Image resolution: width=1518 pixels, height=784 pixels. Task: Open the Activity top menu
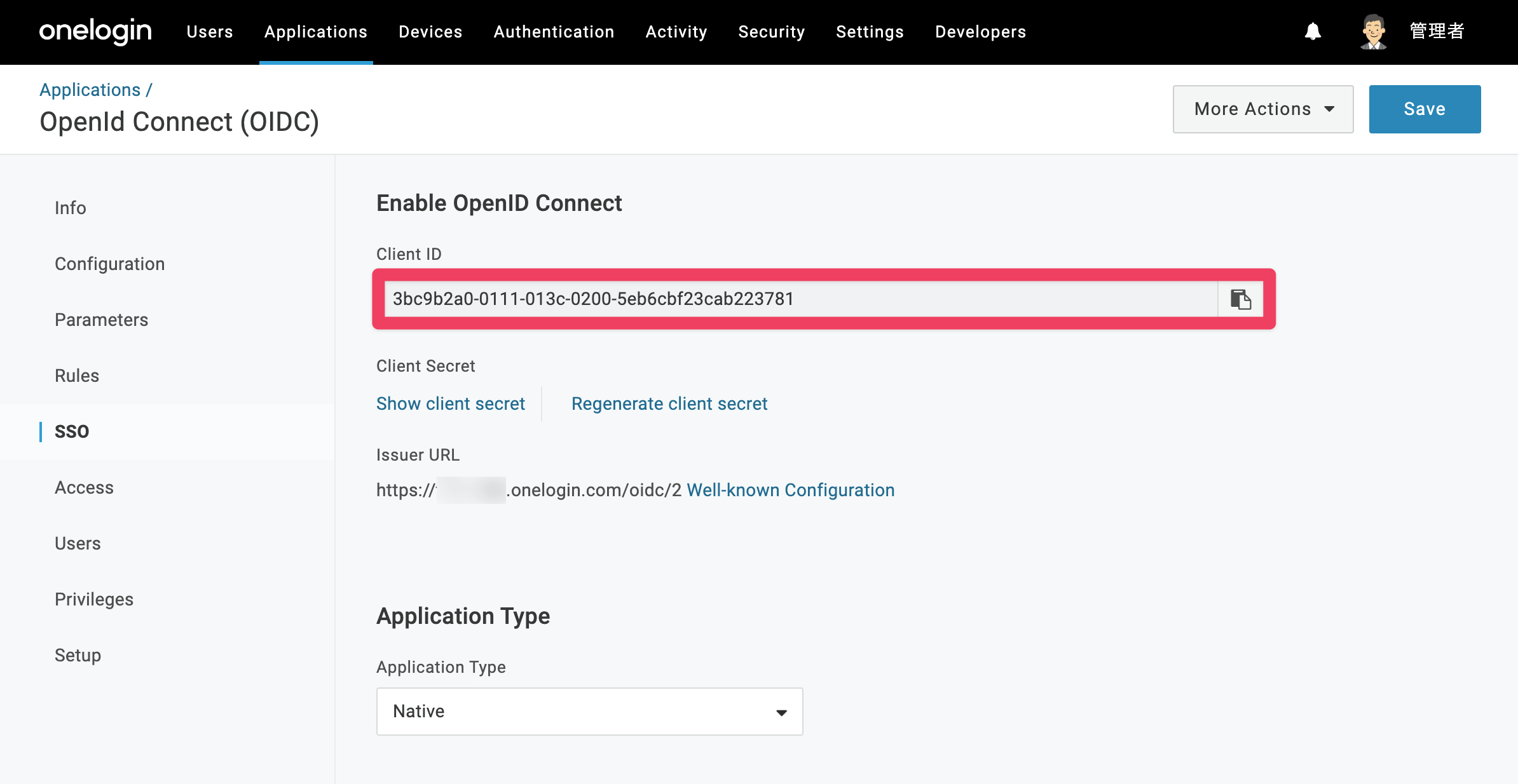pos(676,32)
